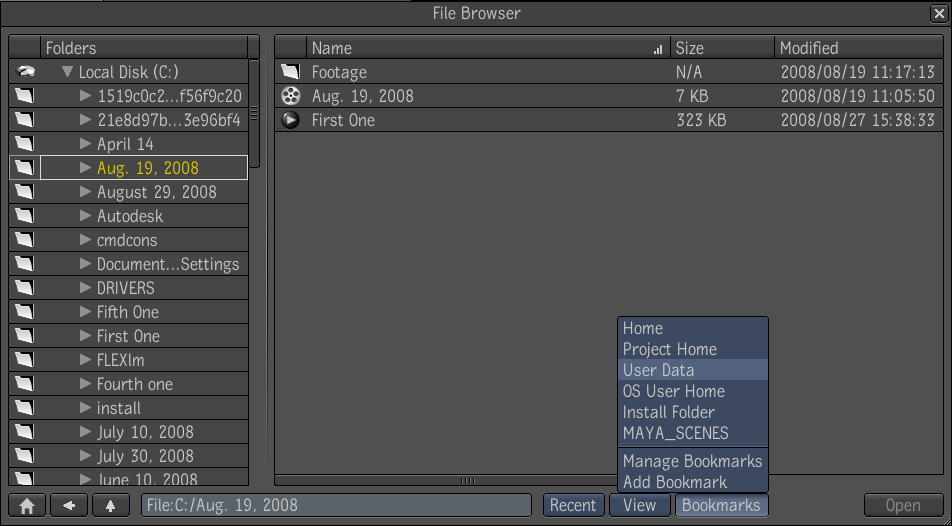Image resolution: width=952 pixels, height=526 pixels.
Task: Select the Fifth One folder name in tree
Action: point(128,312)
